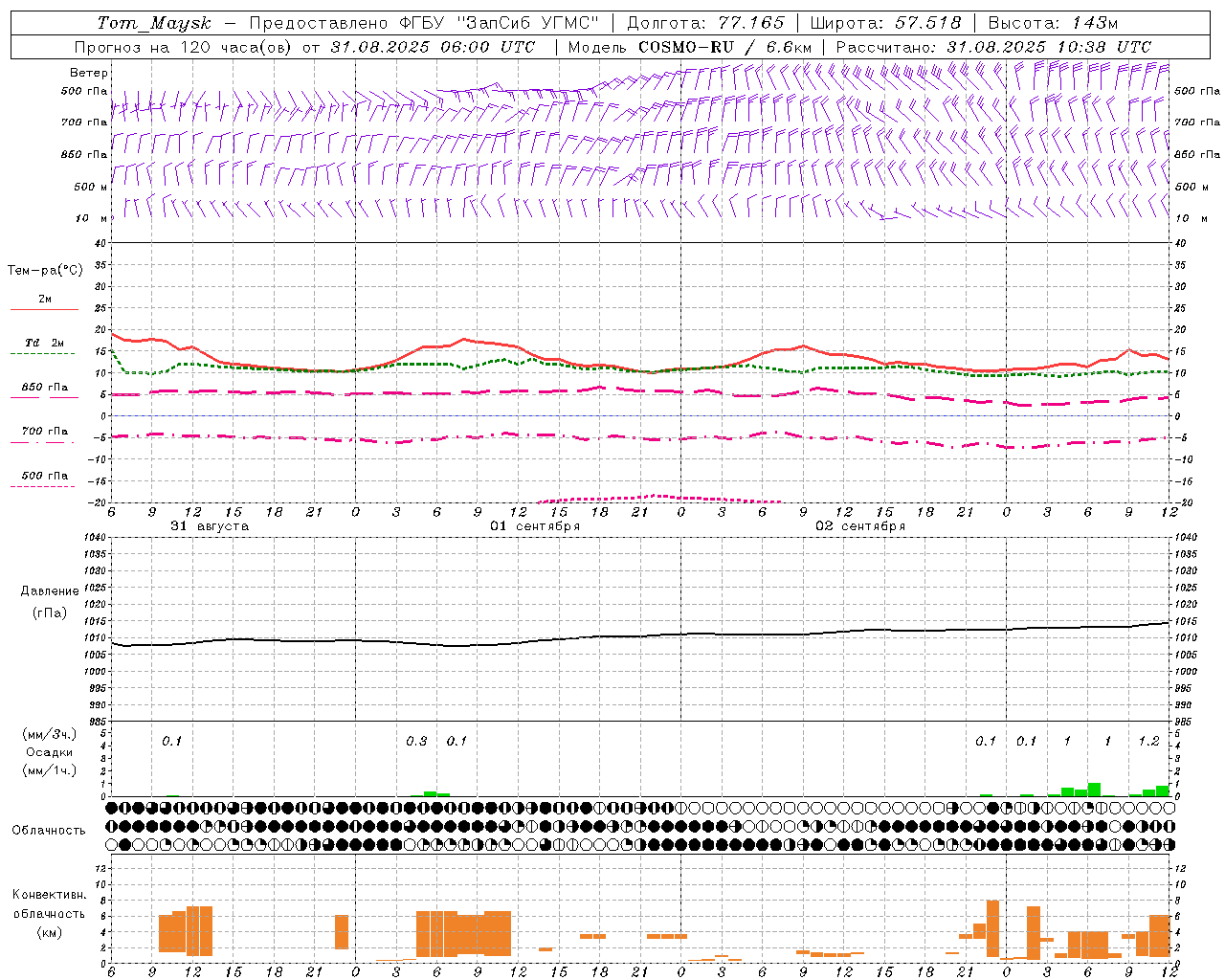This screenshot has width=1225, height=980.
Task: Click the 31 августа date label
Action: click(x=210, y=526)
